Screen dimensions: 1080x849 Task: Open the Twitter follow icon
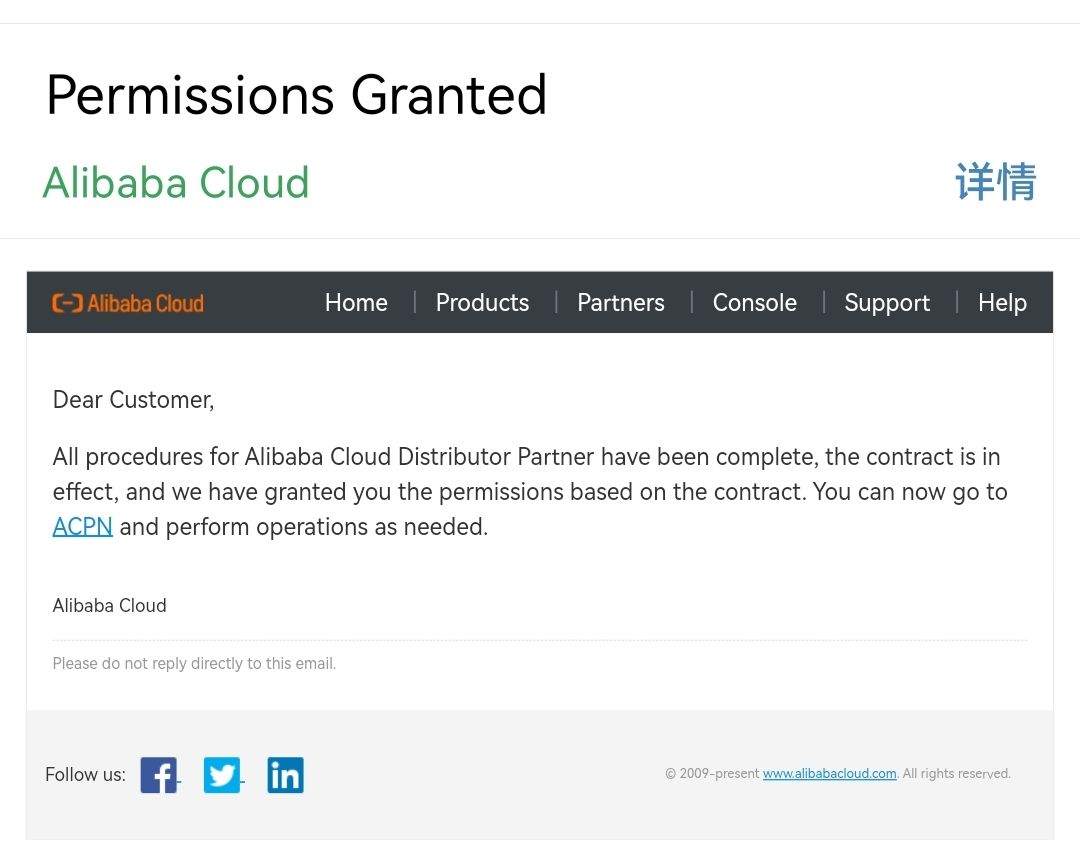222,775
